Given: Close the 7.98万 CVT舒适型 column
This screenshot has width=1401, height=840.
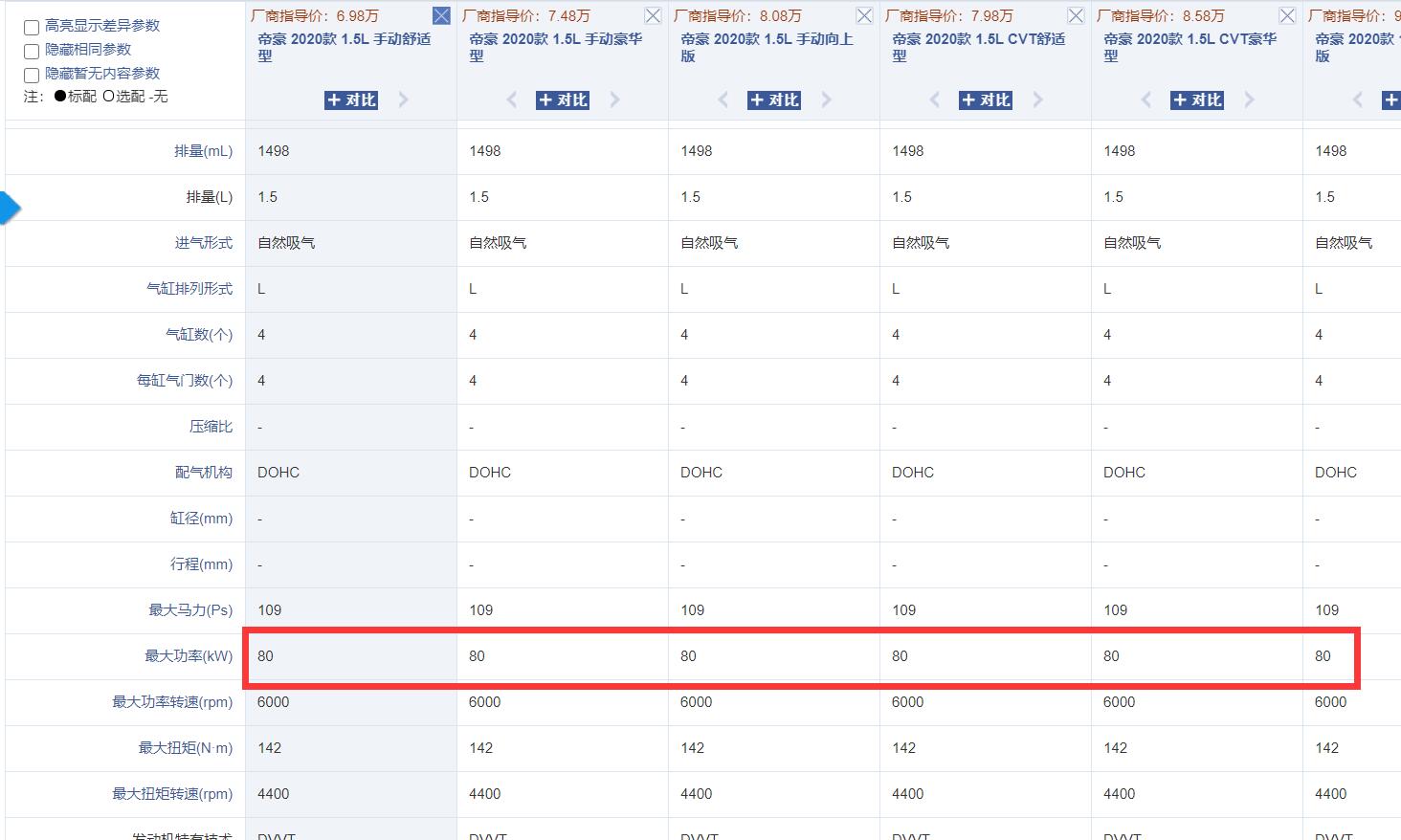Looking at the screenshot, I should tap(1076, 15).
